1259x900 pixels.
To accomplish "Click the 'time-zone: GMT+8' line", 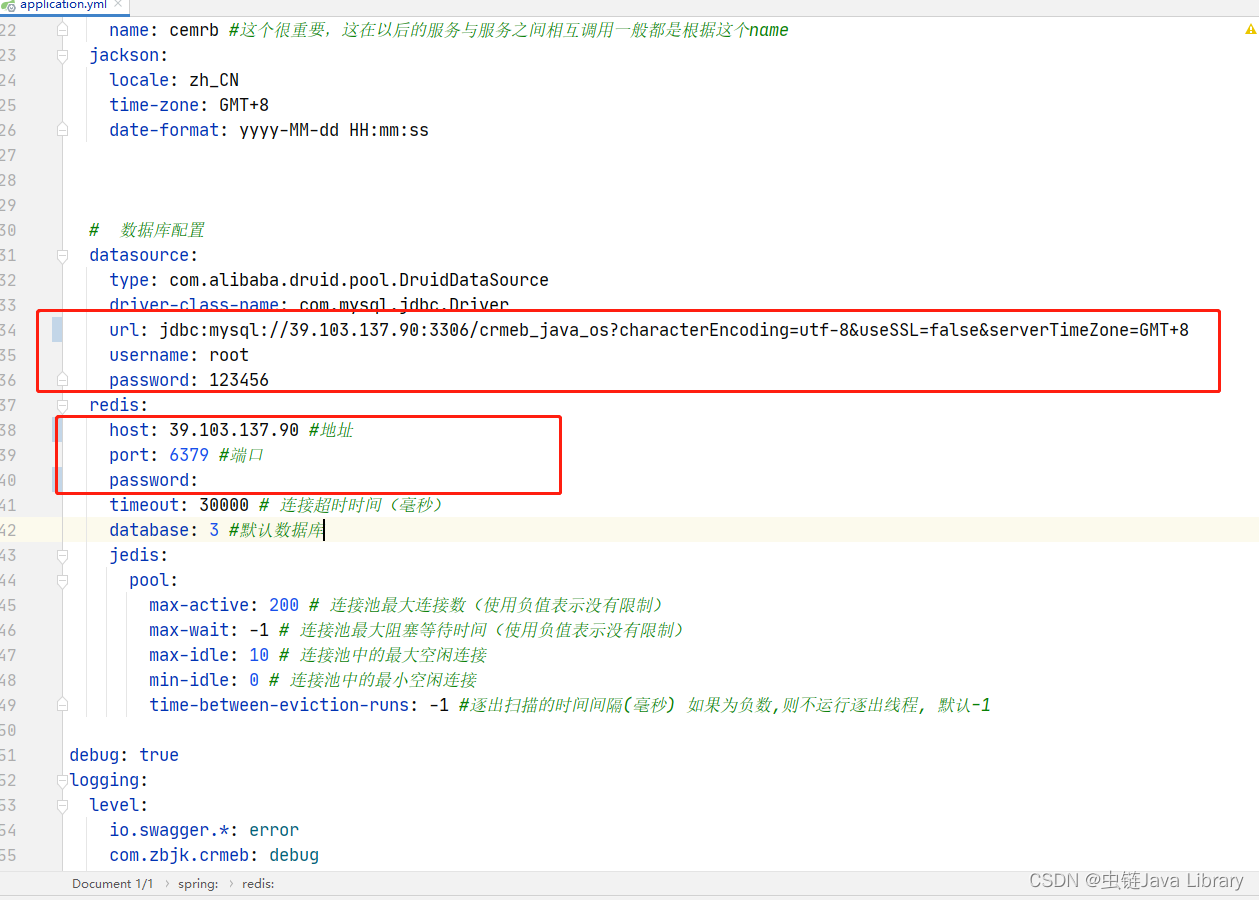I will pyautogui.click(x=189, y=105).
